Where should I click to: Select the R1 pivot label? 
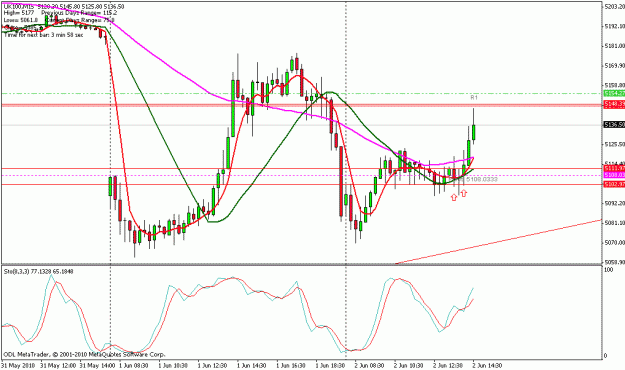[x=474, y=97]
